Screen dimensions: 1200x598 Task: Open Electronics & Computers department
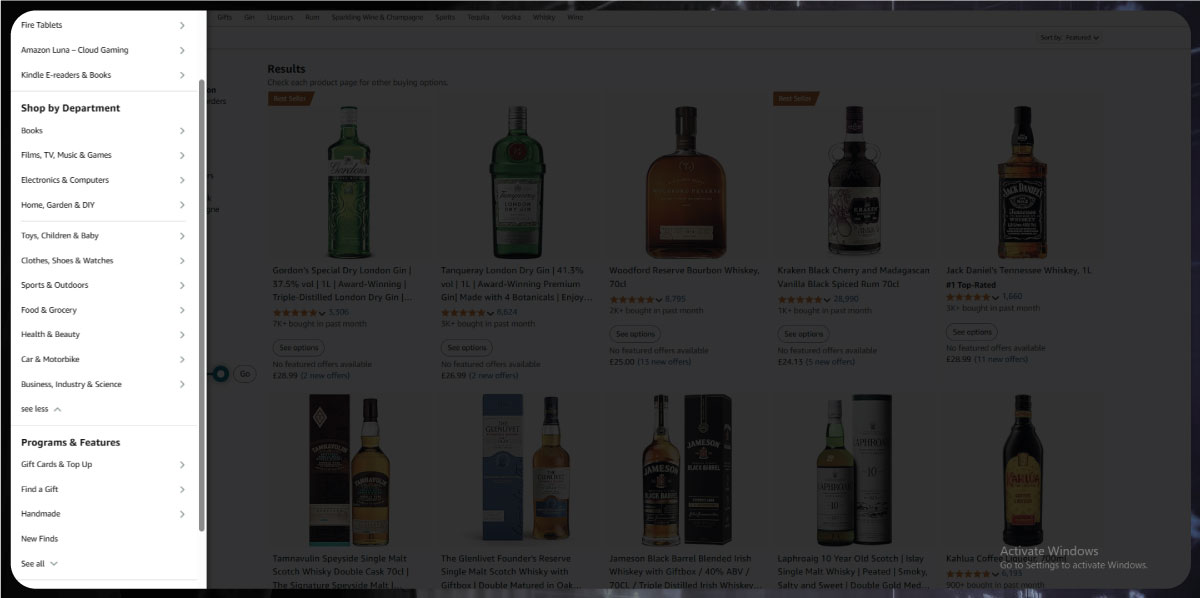coord(103,180)
